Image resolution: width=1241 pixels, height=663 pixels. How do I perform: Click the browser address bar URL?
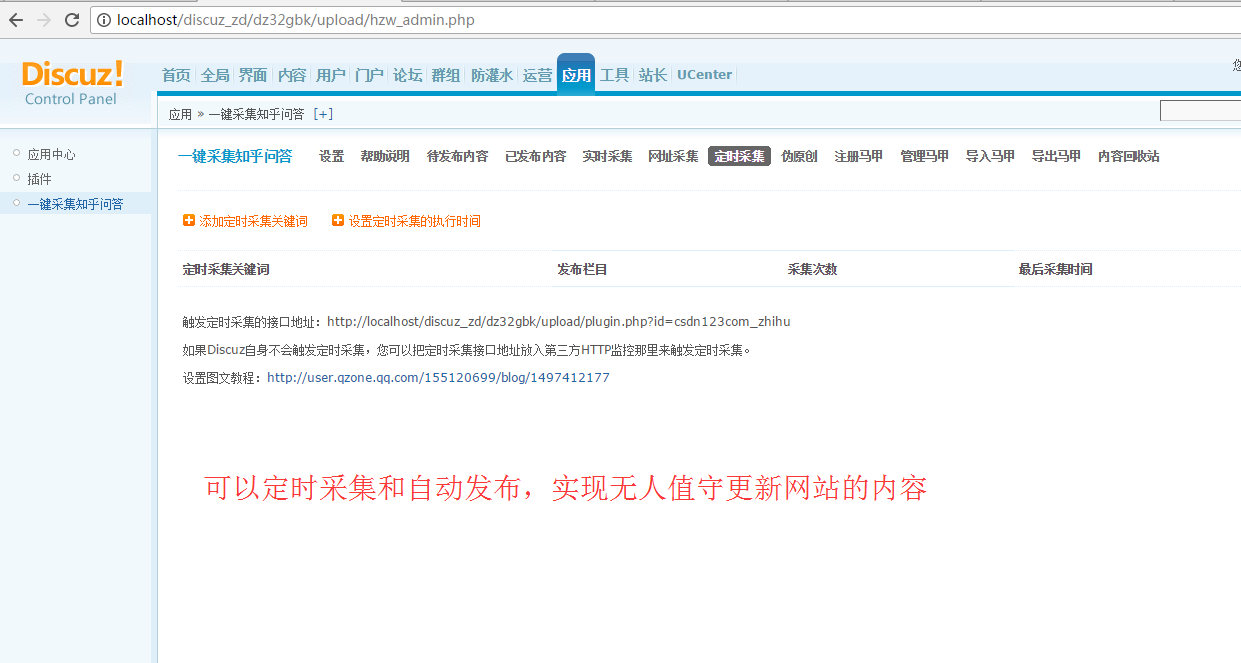[x=296, y=20]
